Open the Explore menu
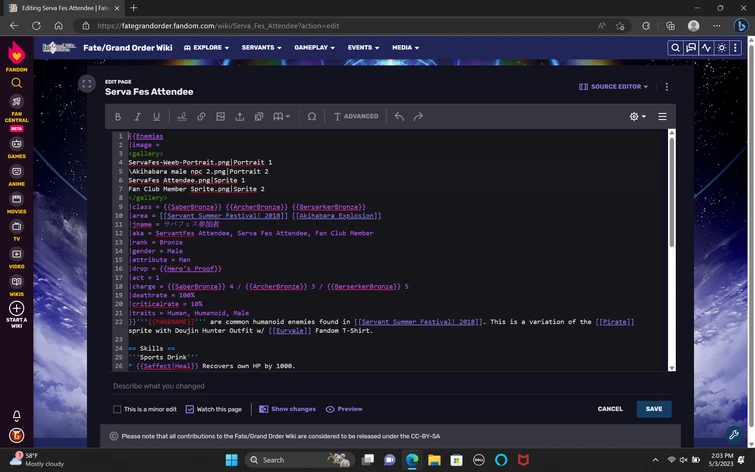Screen dimensions: 755x472 pos(207,48)
